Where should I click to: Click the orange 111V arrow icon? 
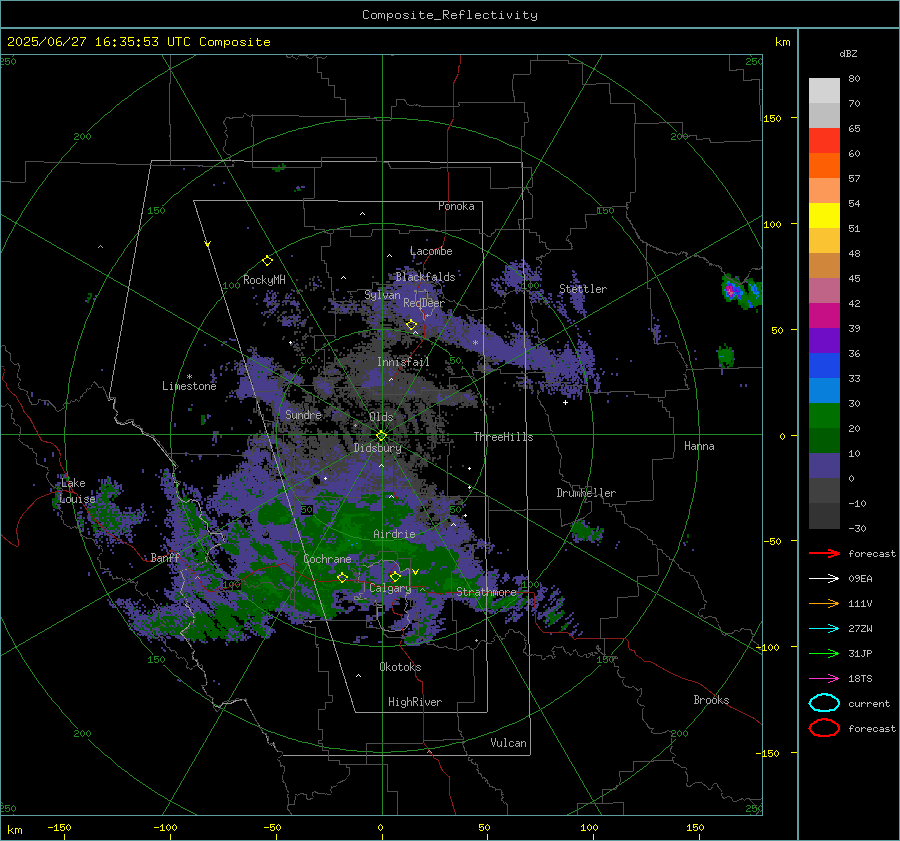click(x=824, y=603)
